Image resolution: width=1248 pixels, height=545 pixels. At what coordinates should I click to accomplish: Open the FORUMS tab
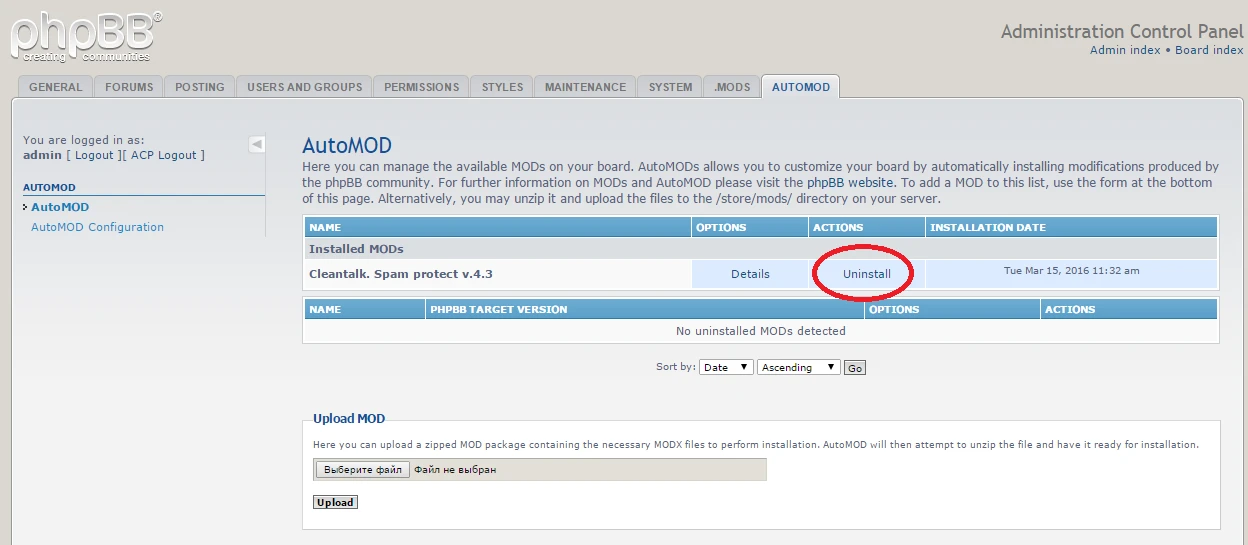[129, 87]
